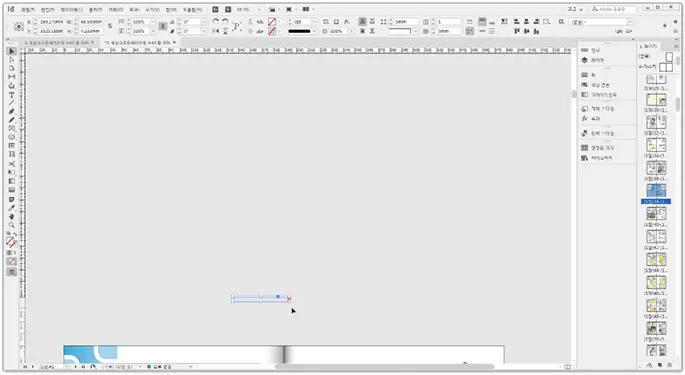The image size is (685, 375).
Task: Select the Rectangle Frame tool
Action: point(12,128)
